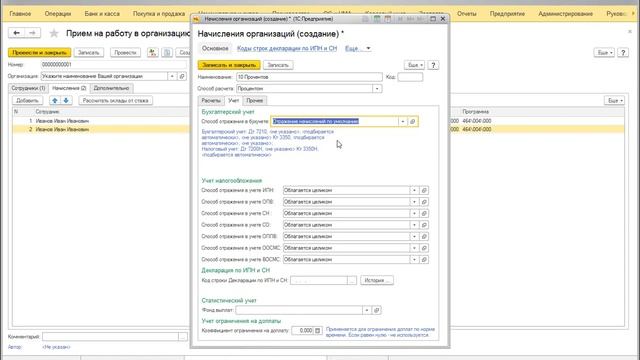Switch to the Дополнительно tab
This screenshot has height=360, width=640.
pos(111,88)
